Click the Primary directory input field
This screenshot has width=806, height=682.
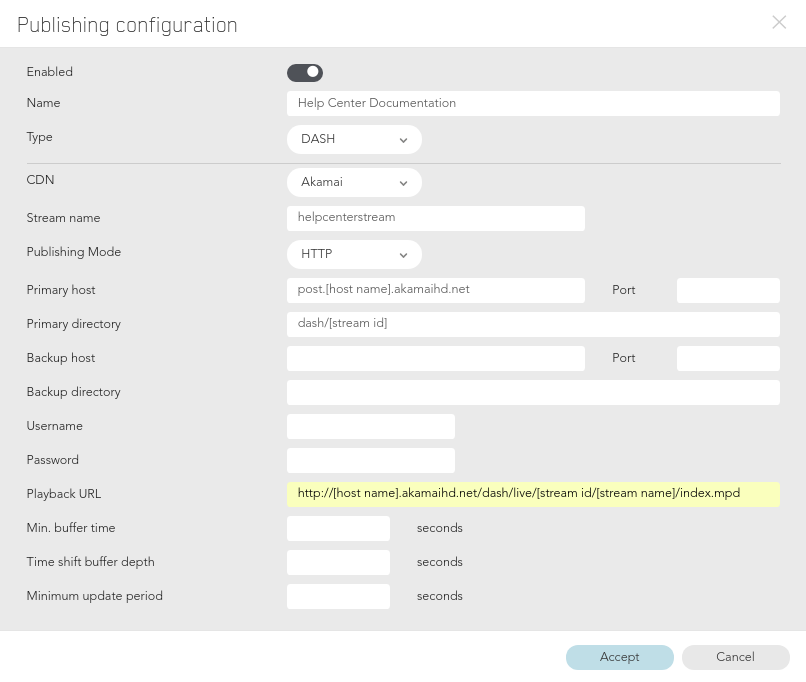coord(533,324)
